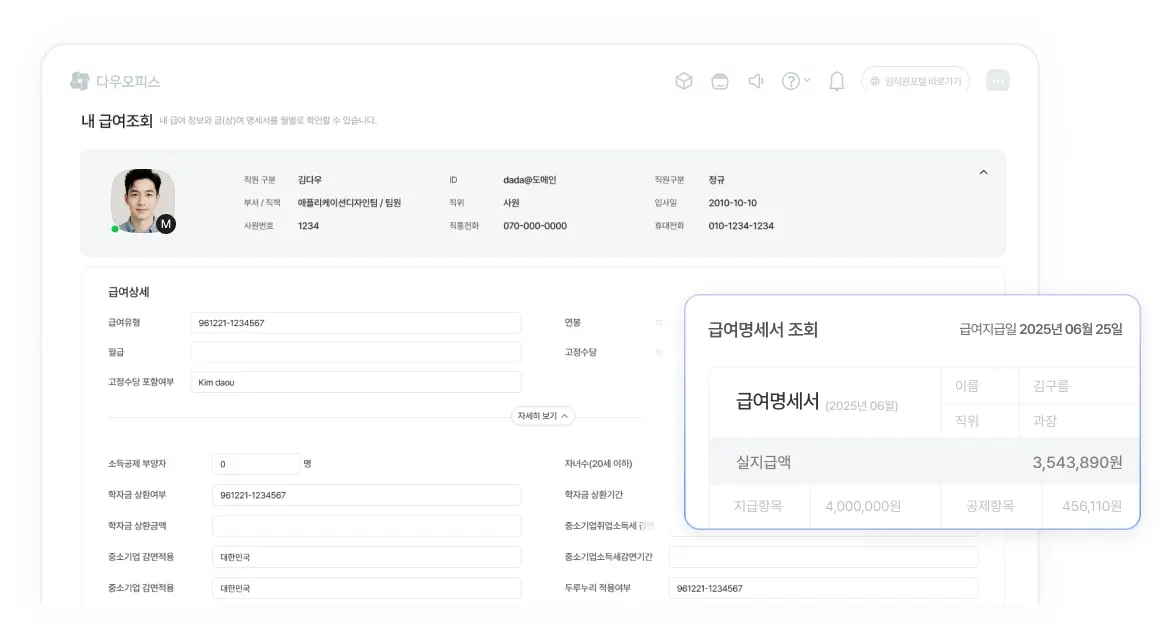Expand the 자세히 보기 section
1161x643 pixels.
coord(541,415)
